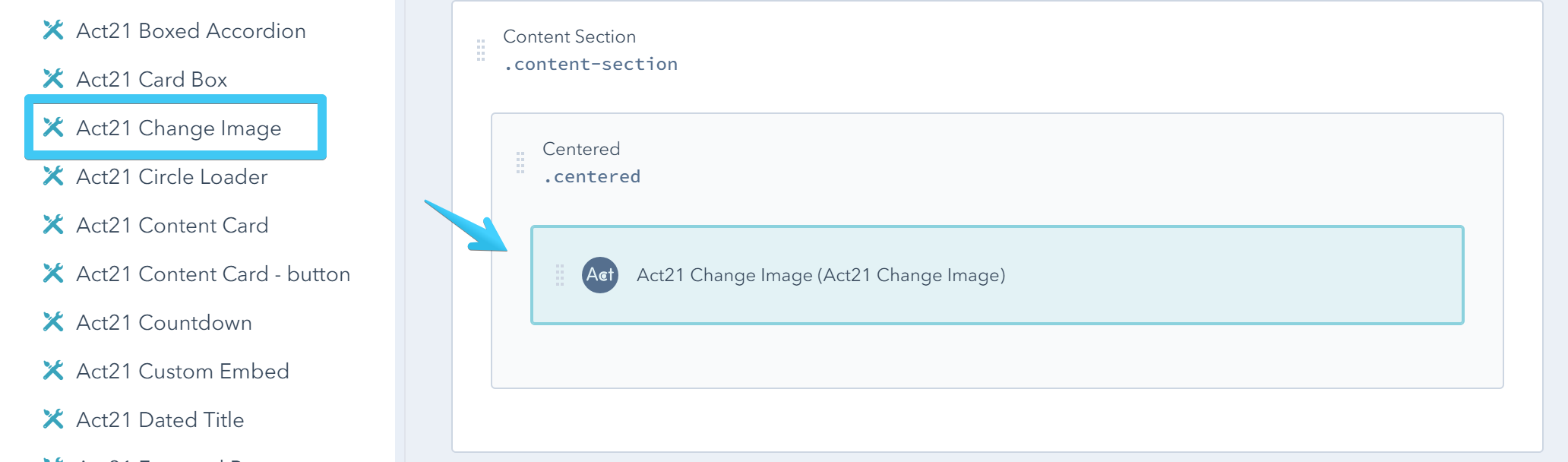The width and height of the screenshot is (1568, 462).
Task: Select the tool icon next to Act21 Card Box
Action: [x=52, y=79]
